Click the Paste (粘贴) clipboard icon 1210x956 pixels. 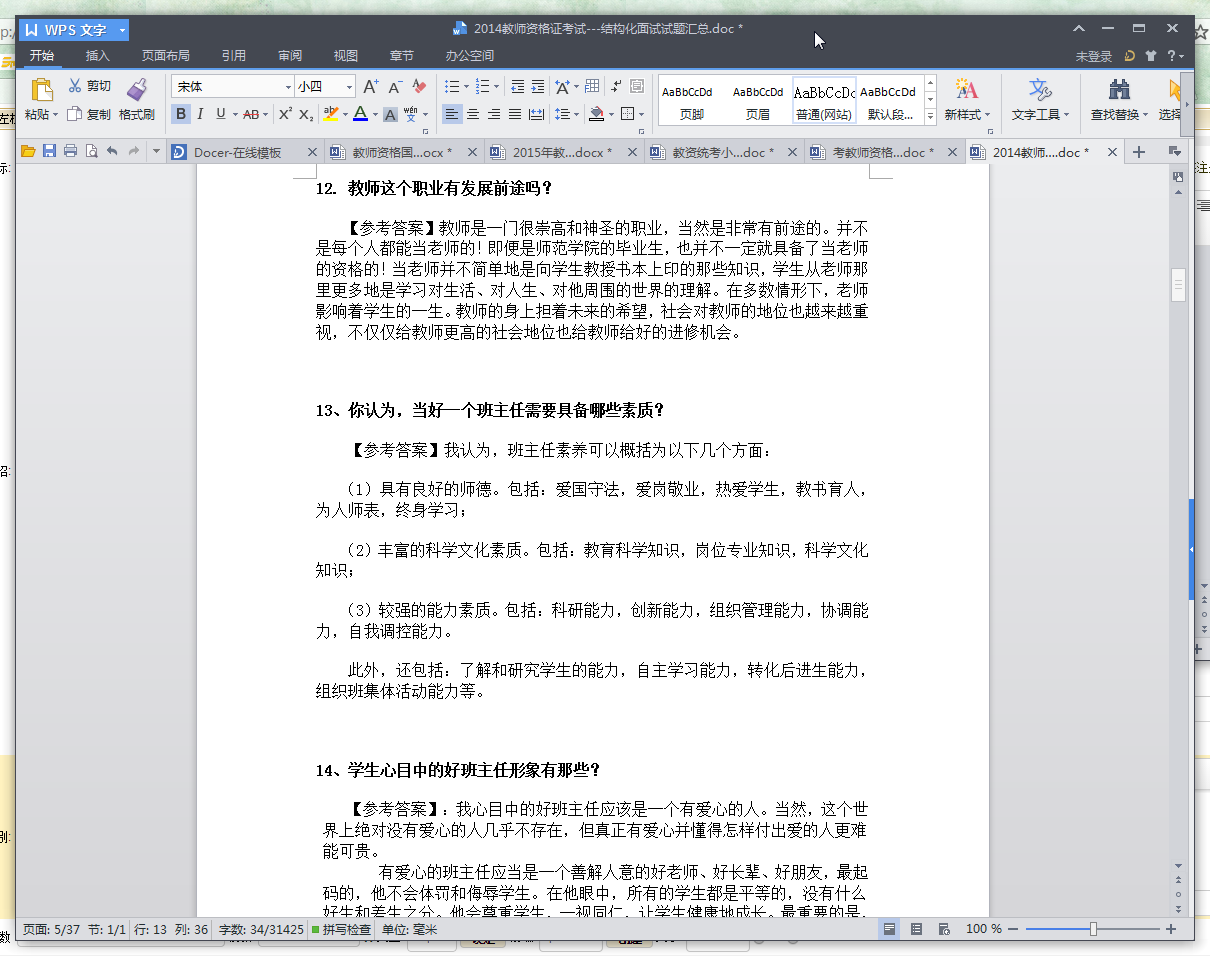click(x=41, y=90)
